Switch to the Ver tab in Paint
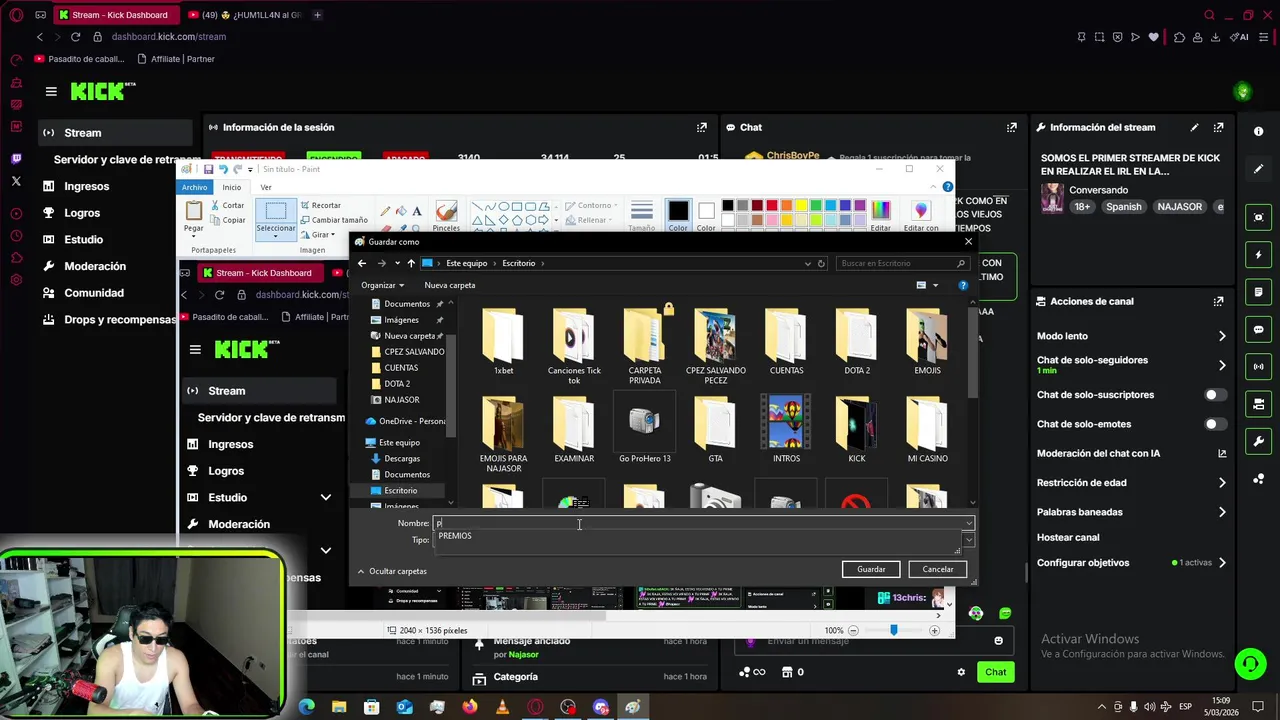The image size is (1280, 720). pos(266,187)
